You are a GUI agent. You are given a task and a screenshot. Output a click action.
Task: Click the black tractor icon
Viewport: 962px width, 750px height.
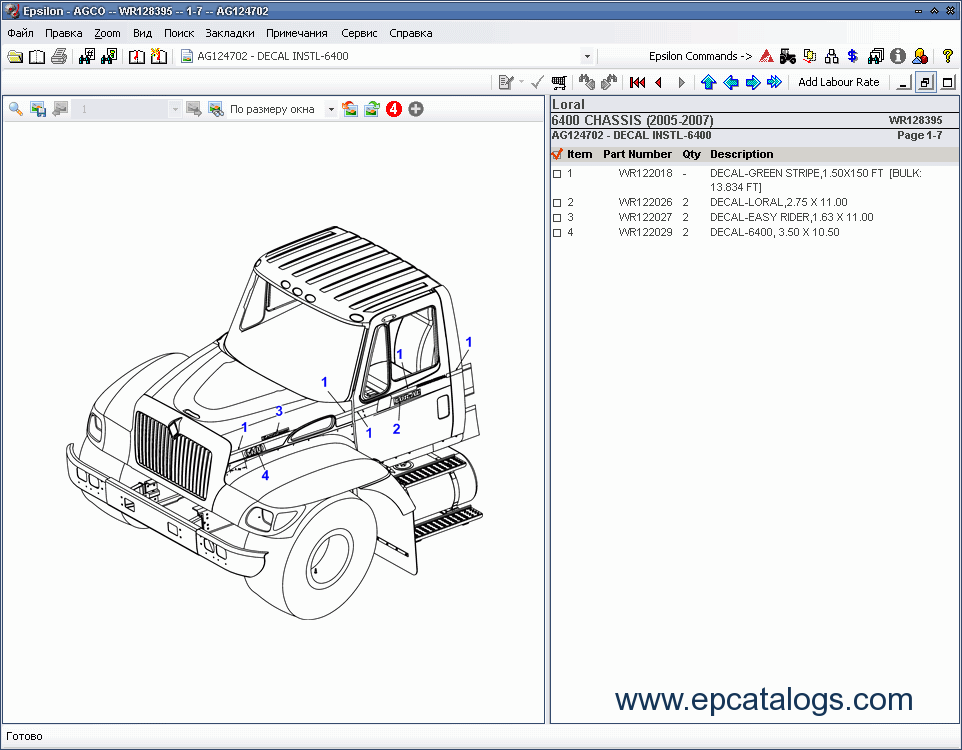point(788,56)
